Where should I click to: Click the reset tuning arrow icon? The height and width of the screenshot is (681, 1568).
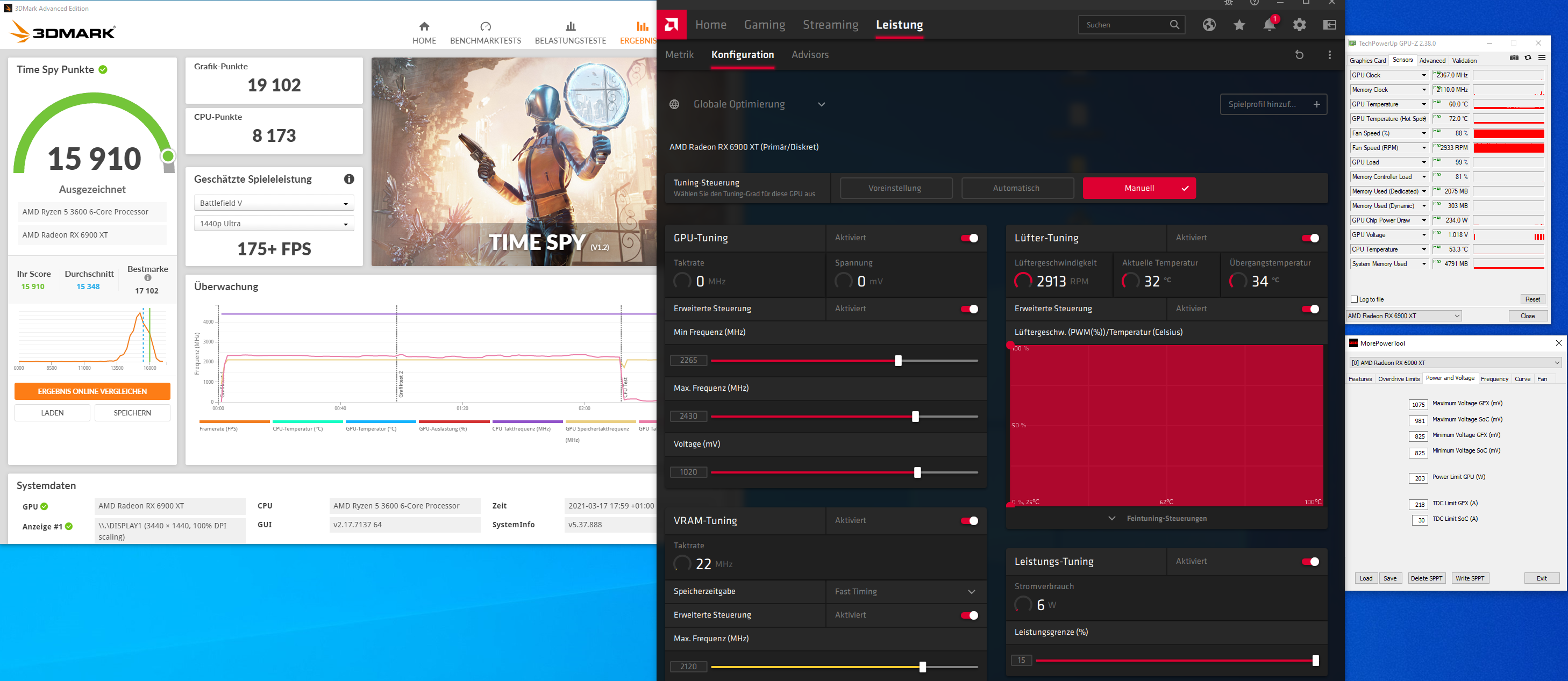tap(1299, 55)
